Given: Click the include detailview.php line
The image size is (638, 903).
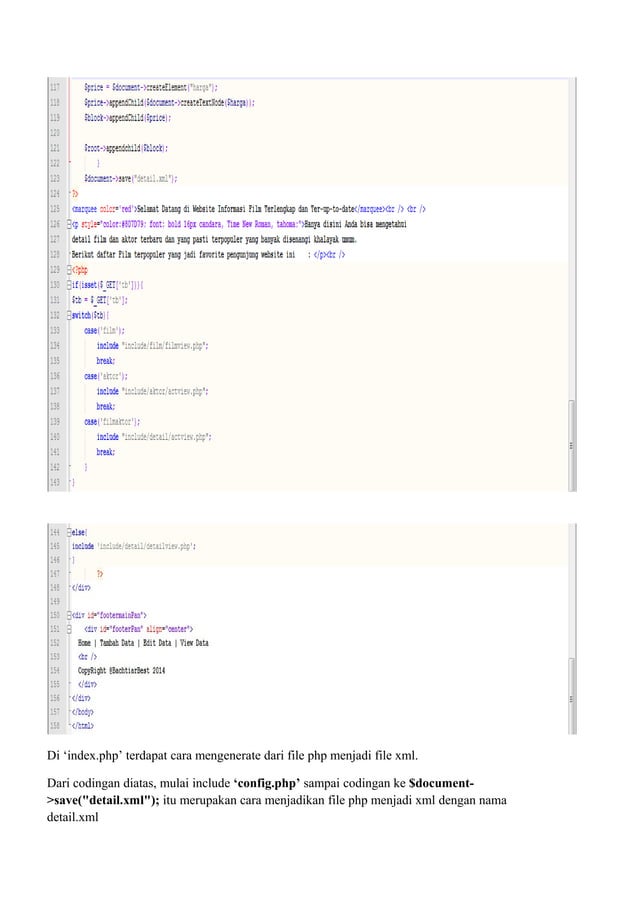Looking at the screenshot, I should point(134,546).
